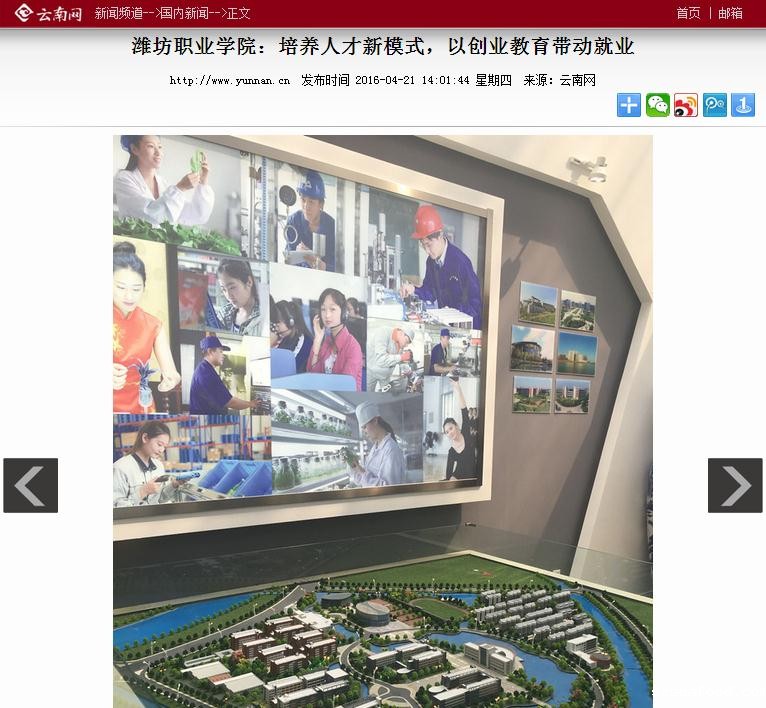Click the 云南网 logo in header
This screenshot has height=708, width=766.
pyautogui.click(x=48, y=13)
